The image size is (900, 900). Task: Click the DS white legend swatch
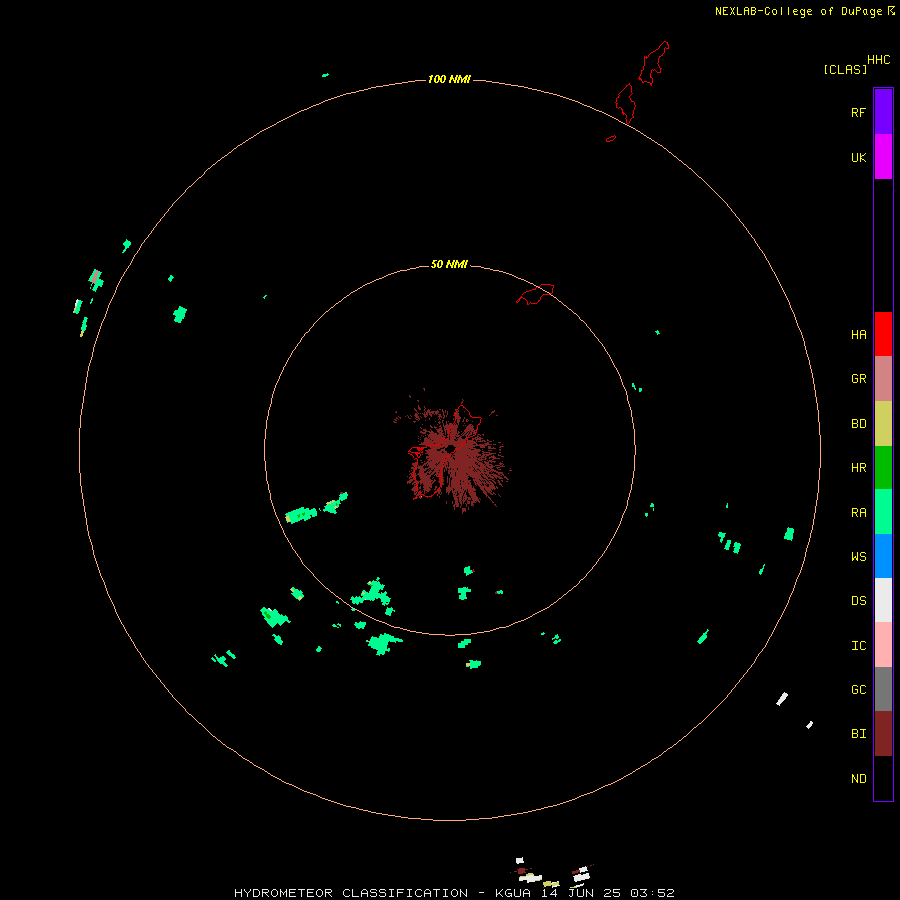(883, 600)
